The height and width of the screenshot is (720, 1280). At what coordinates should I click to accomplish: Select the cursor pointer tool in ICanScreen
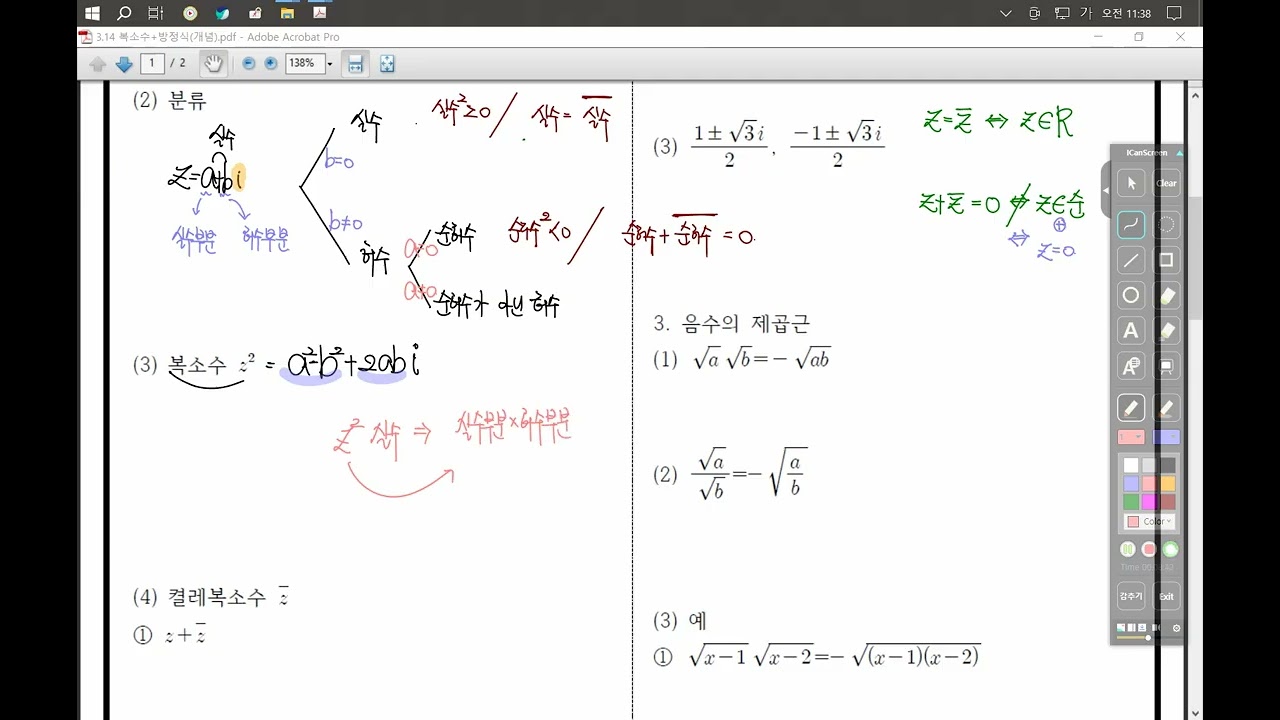(1131, 184)
